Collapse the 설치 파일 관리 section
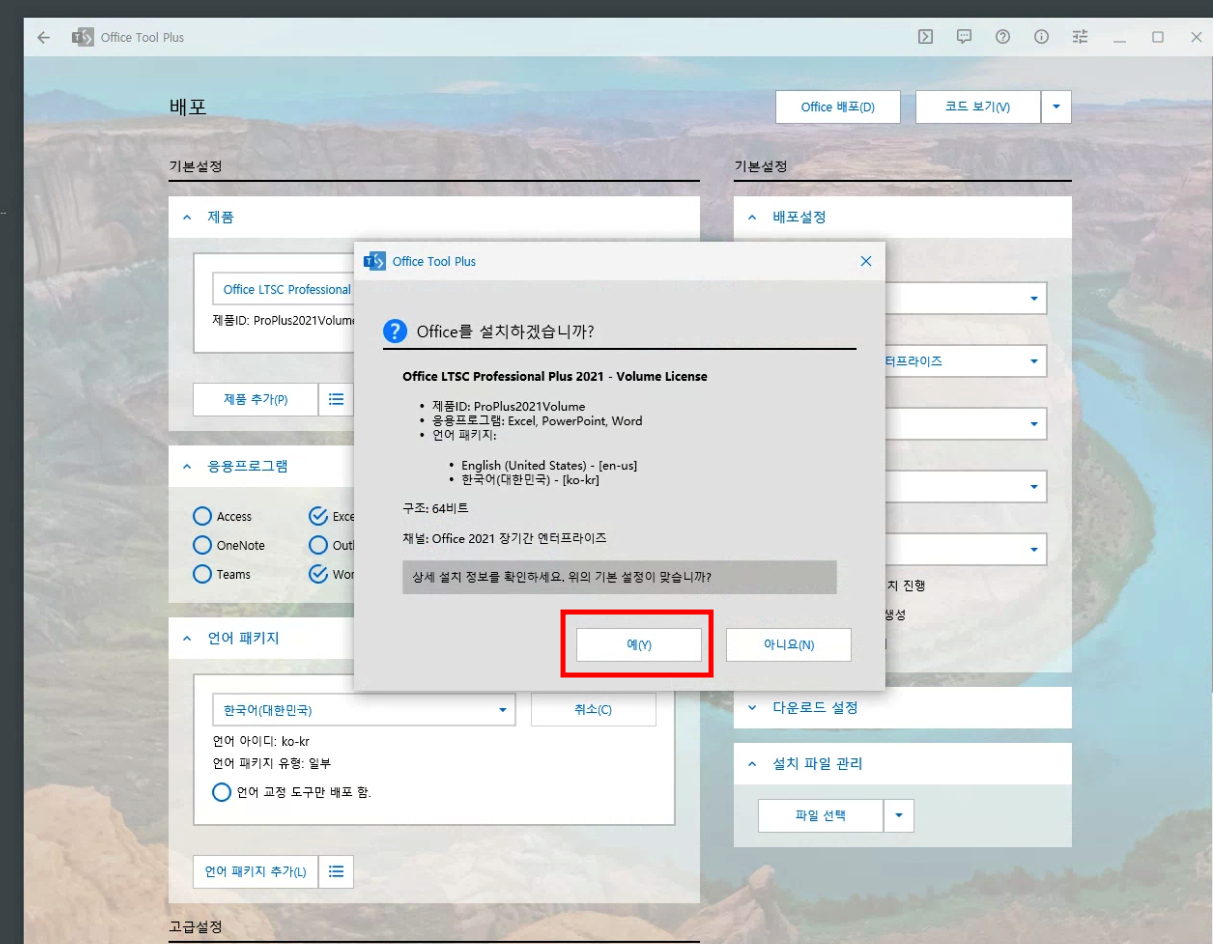The height and width of the screenshot is (944, 1213). click(752, 763)
